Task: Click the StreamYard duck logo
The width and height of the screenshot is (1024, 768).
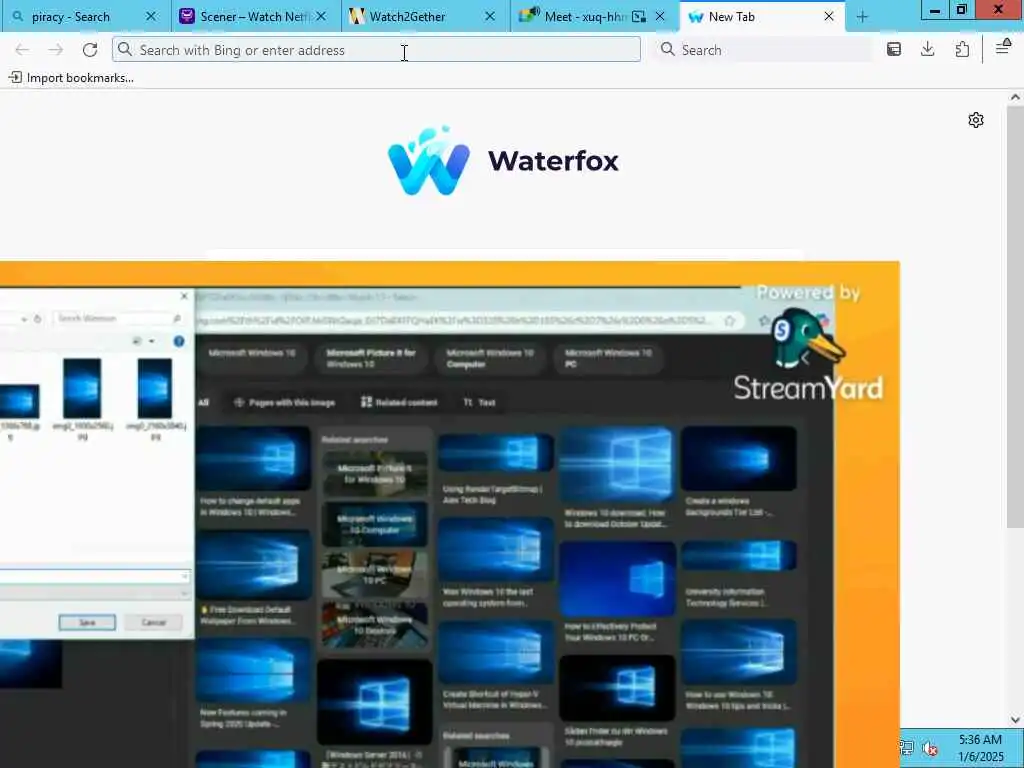Action: pos(807,340)
